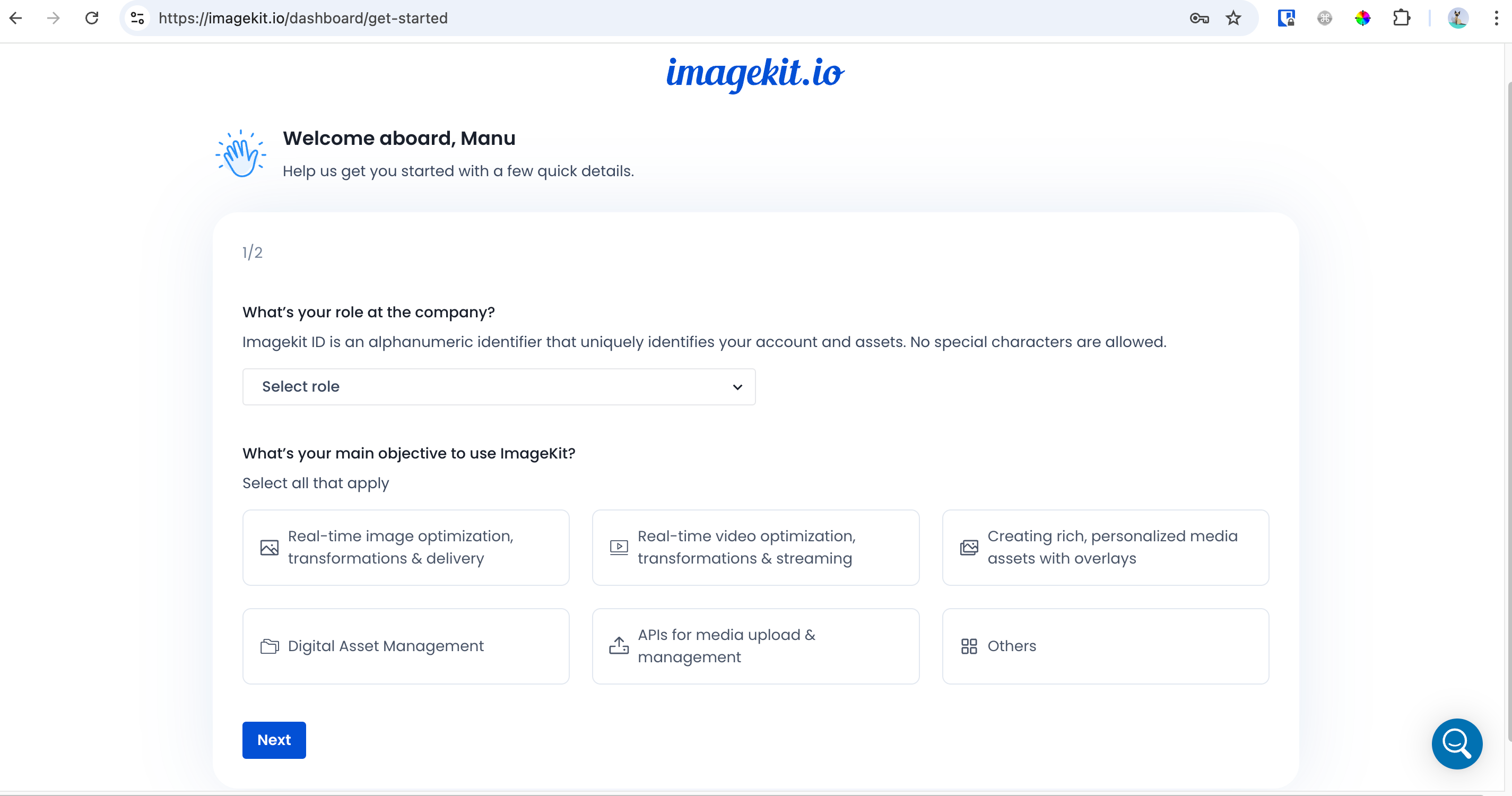Screen dimensions: 1512x796
Task: Reload the page
Action: click(x=92, y=18)
